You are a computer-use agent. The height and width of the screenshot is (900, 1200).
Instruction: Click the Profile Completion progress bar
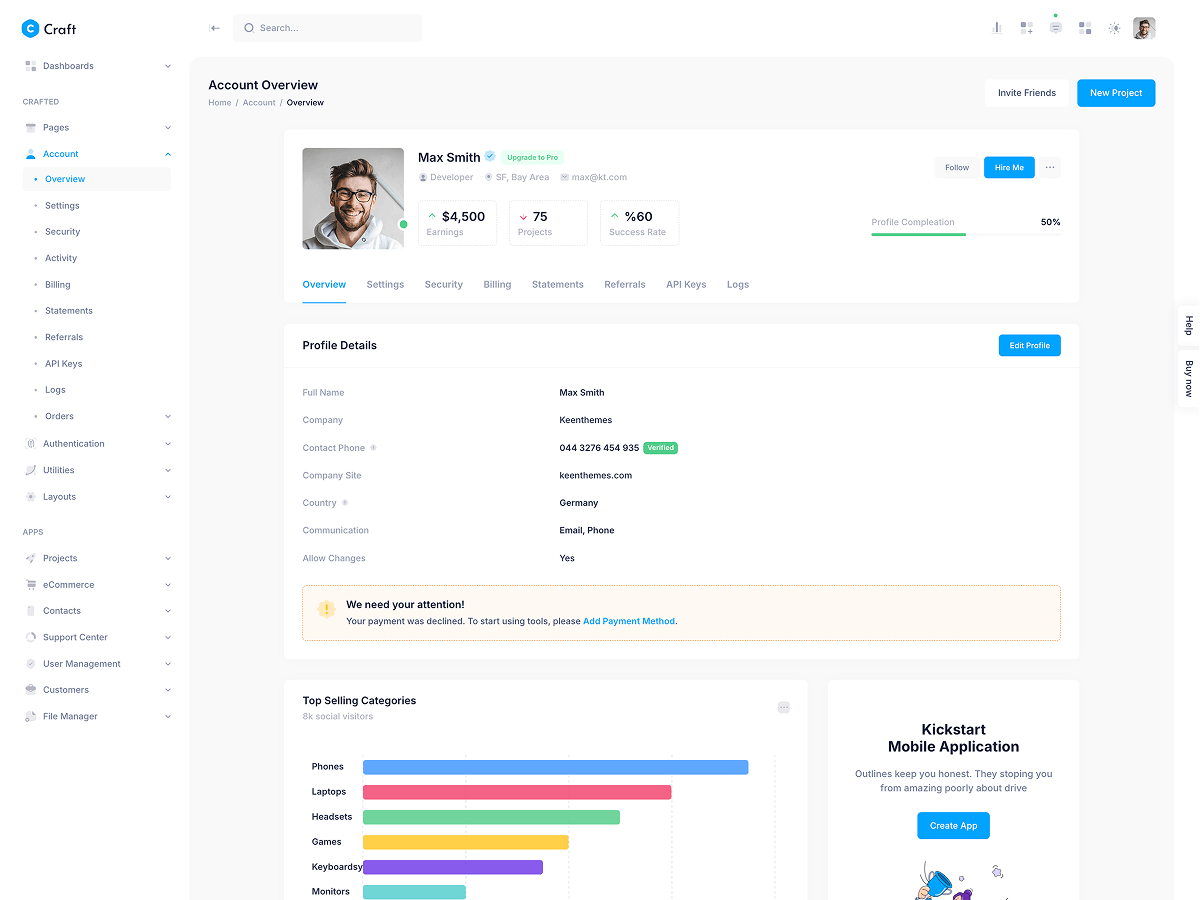tap(965, 234)
